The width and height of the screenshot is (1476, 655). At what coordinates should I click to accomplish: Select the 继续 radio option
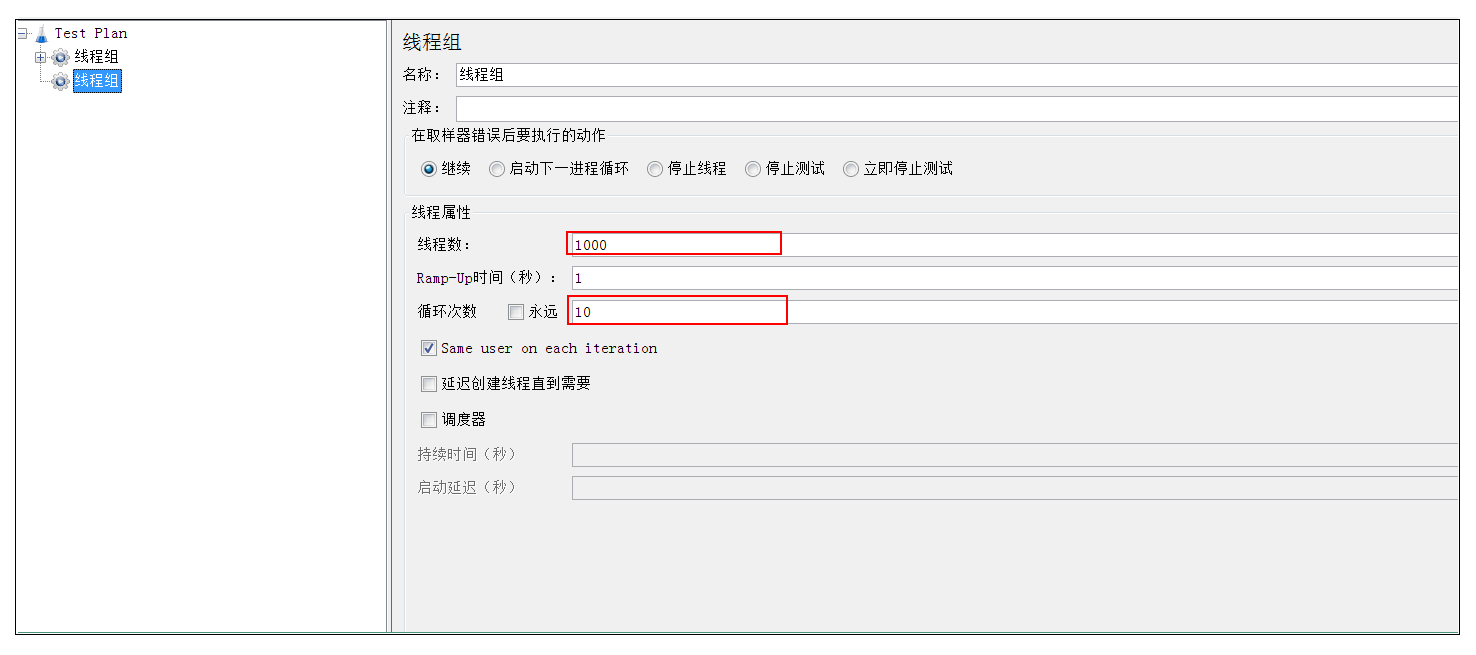(x=446, y=169)
